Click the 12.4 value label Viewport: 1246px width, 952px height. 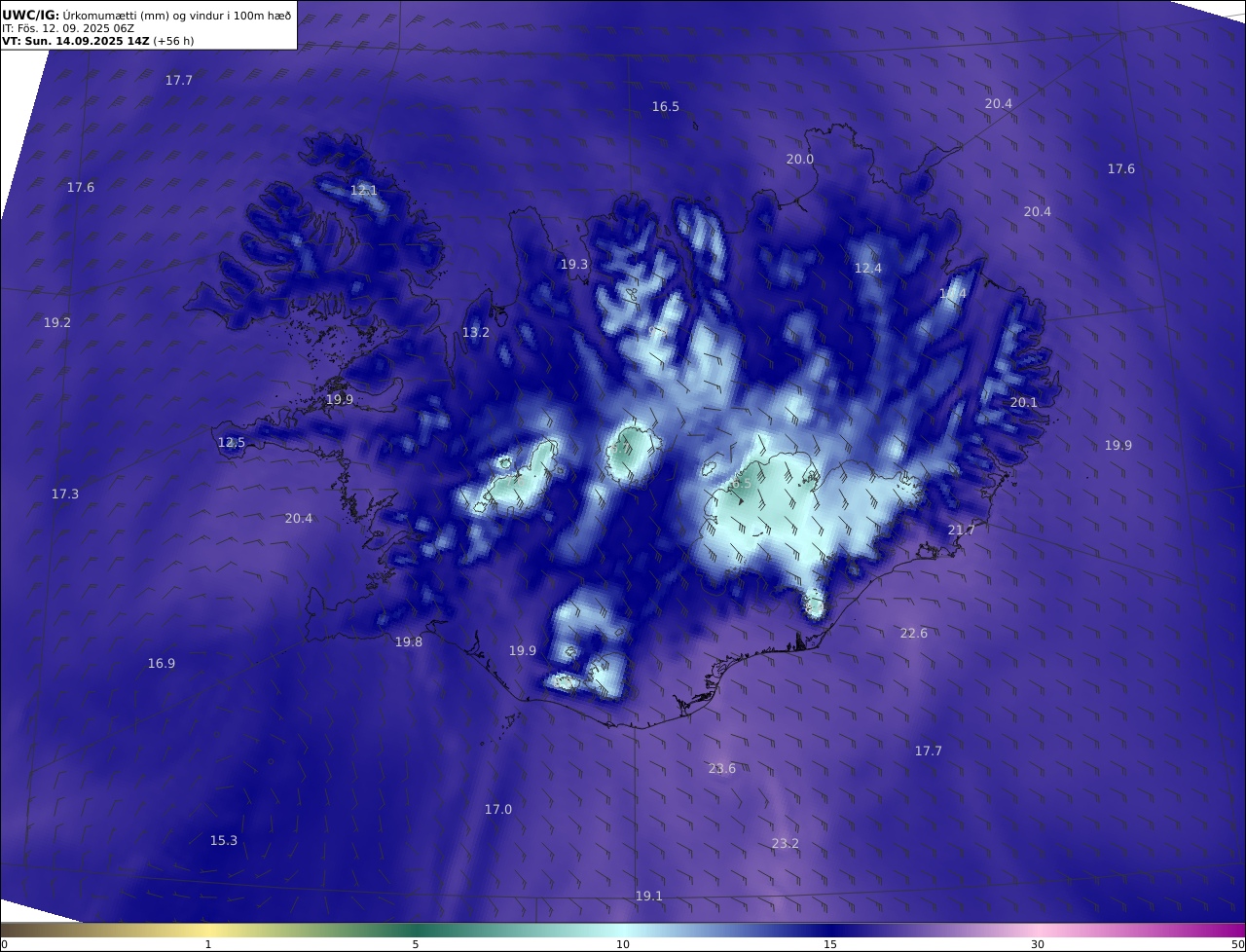pos(868,269)
